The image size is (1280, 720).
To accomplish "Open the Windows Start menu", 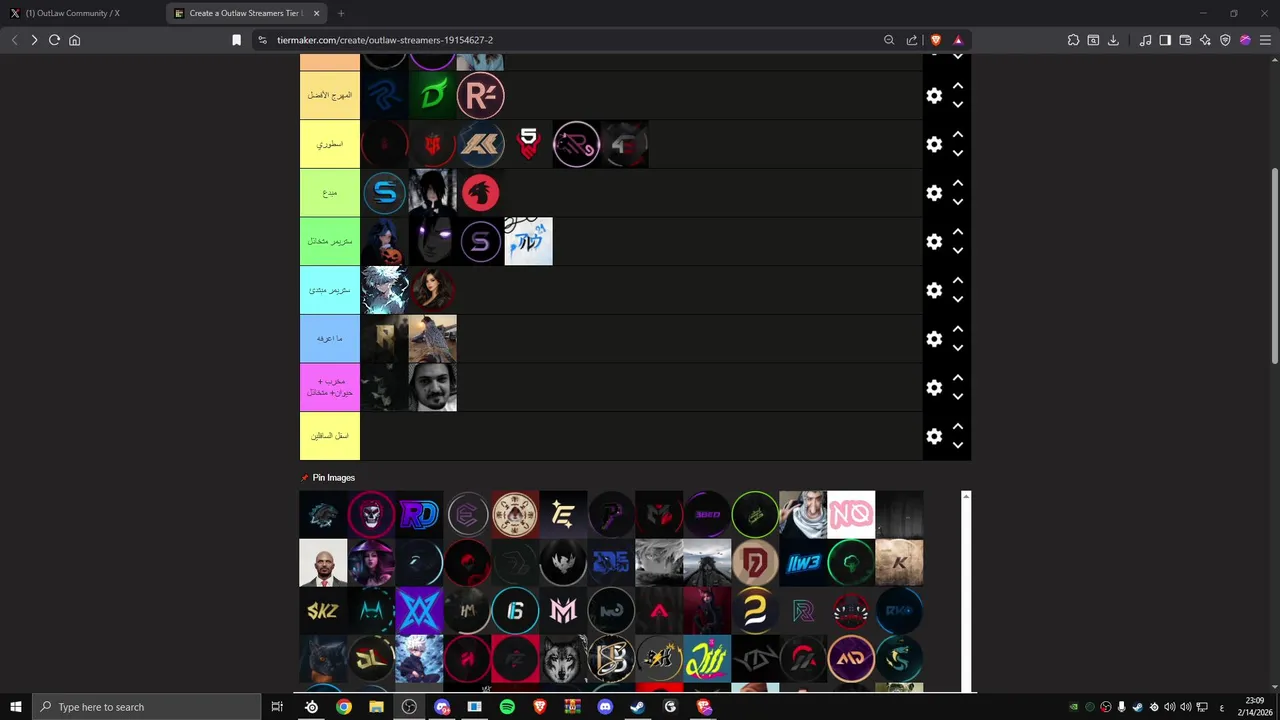I will (16, 707).
